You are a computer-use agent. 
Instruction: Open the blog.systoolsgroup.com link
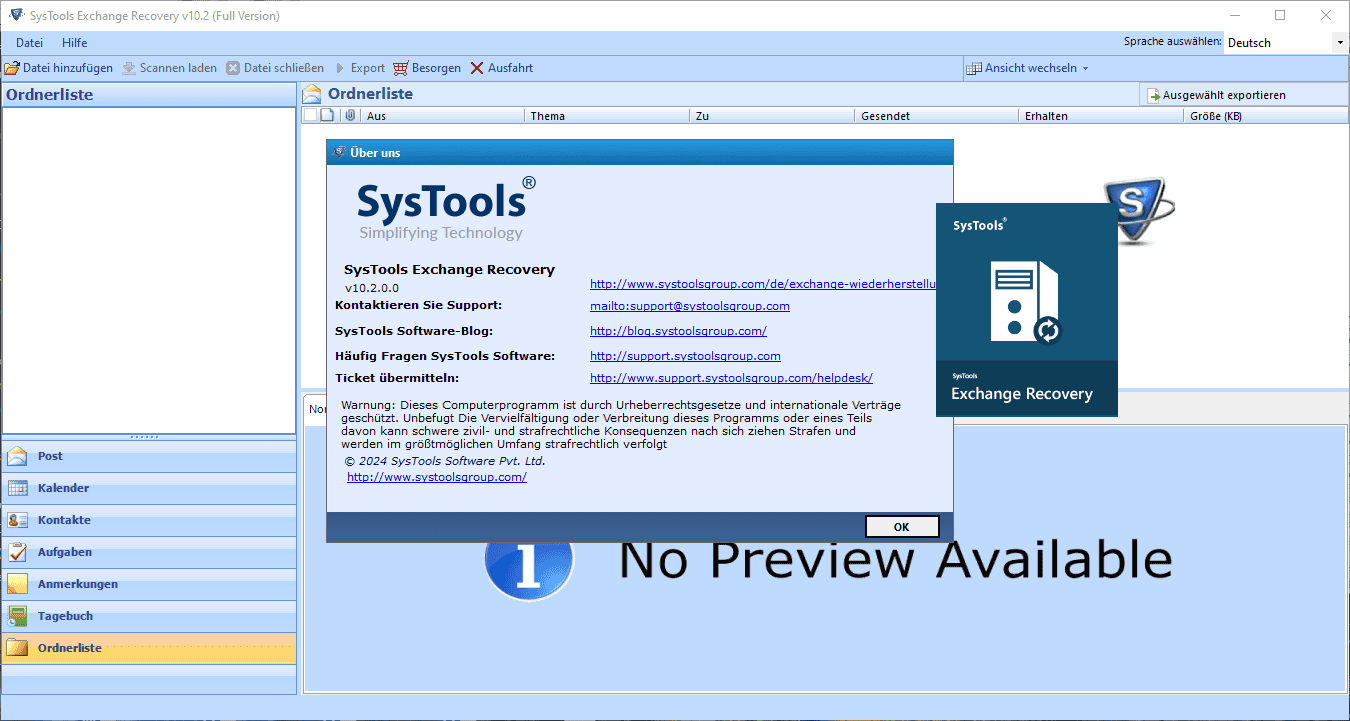[x=678, y=331]
